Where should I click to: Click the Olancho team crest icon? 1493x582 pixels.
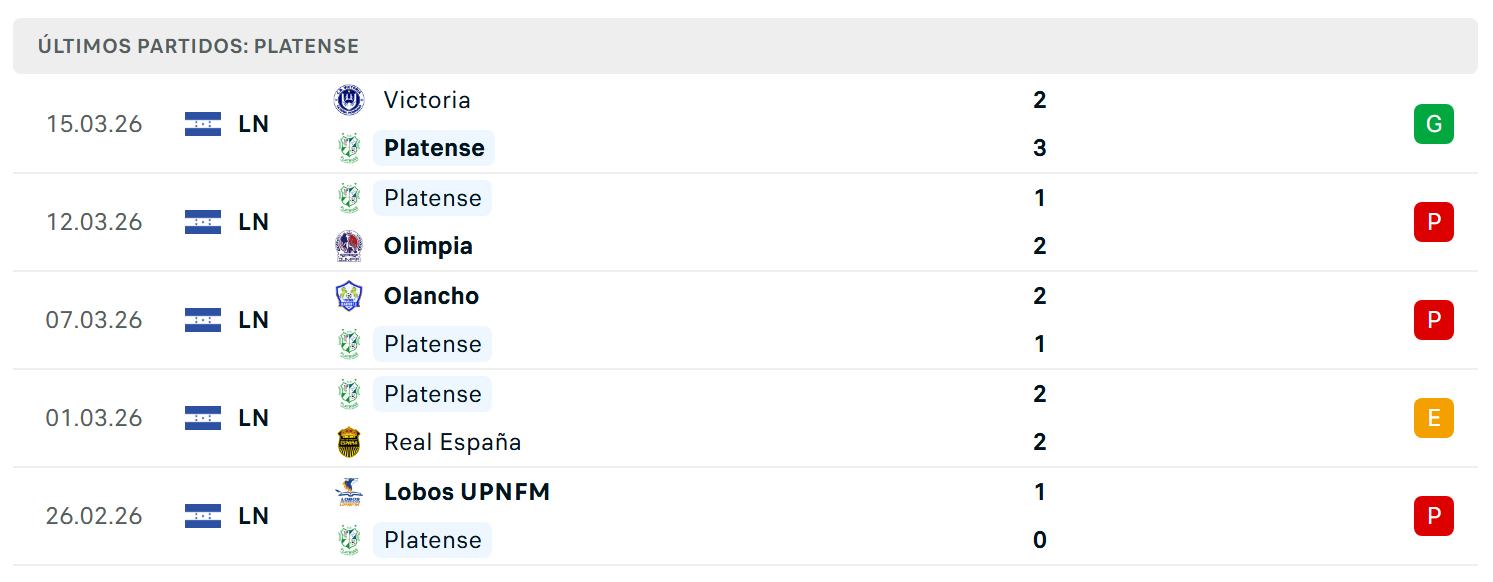coord(349,296)
